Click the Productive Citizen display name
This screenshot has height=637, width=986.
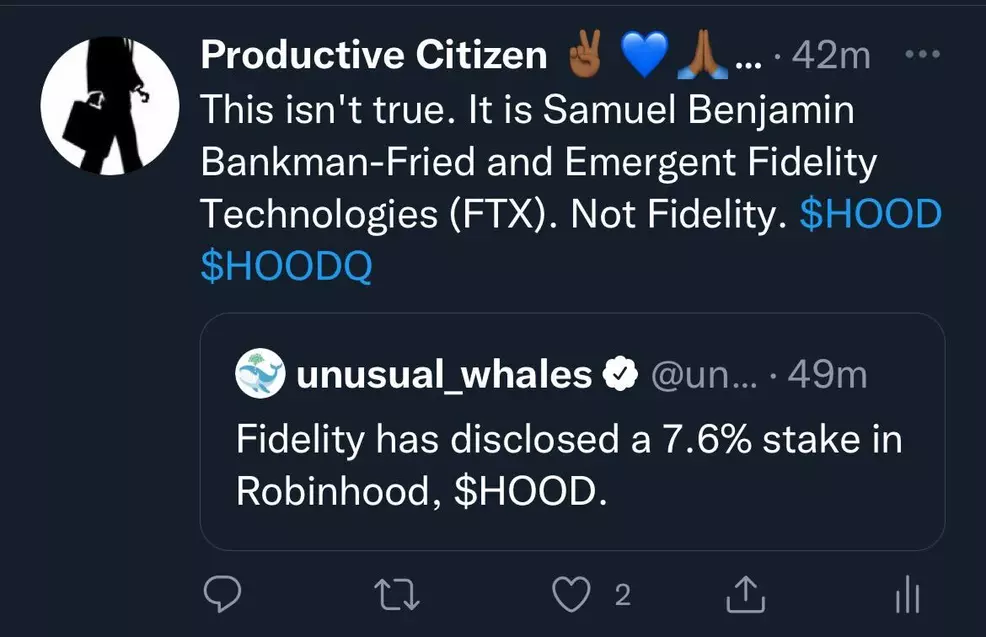(373, 56)
